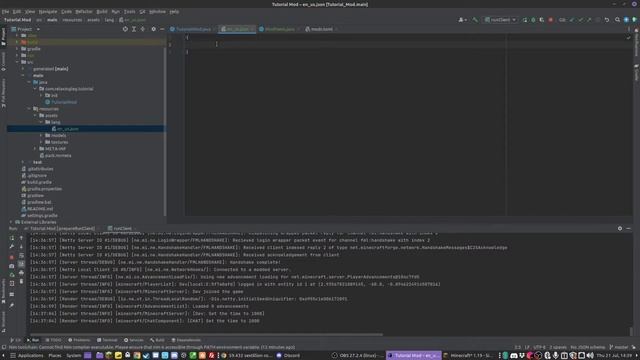
Task: Click master git branch in status bar
Action: tap(618, 347)
